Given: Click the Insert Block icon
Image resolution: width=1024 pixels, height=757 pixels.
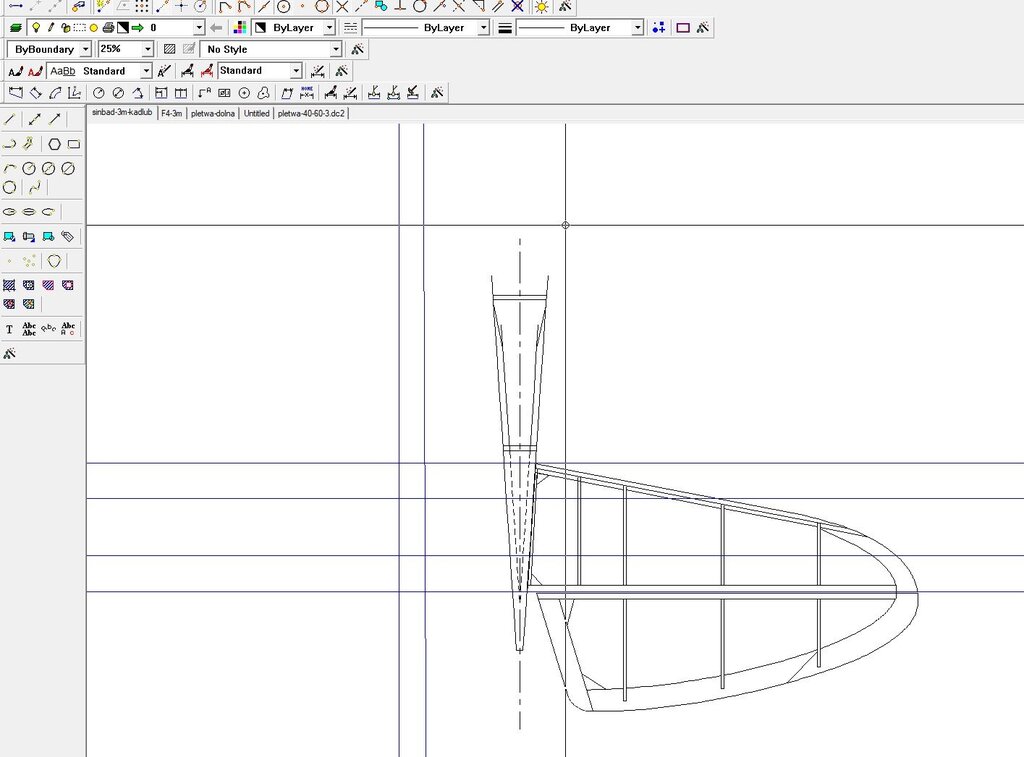Looking at the screenshot, I should coord(10,237).
